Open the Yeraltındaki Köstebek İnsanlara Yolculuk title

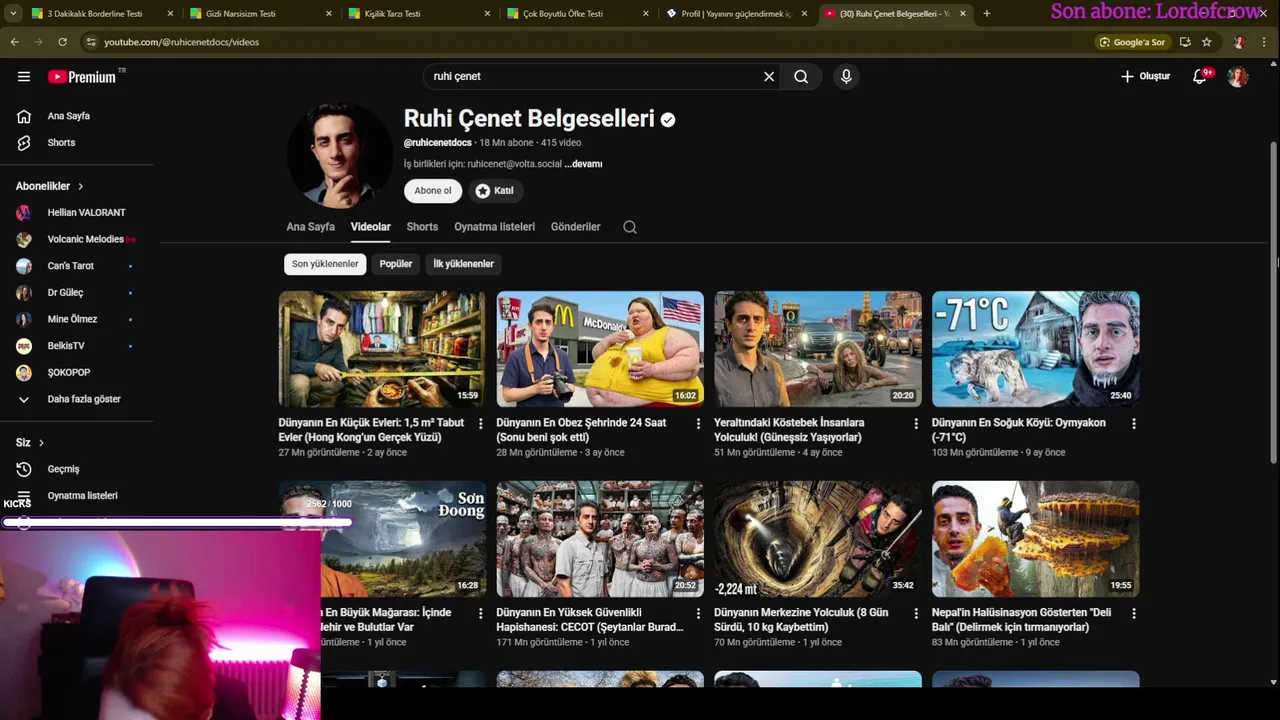[789, 430]
